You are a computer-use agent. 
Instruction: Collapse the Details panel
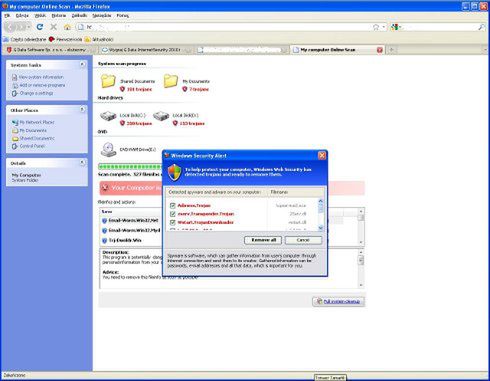82,163
